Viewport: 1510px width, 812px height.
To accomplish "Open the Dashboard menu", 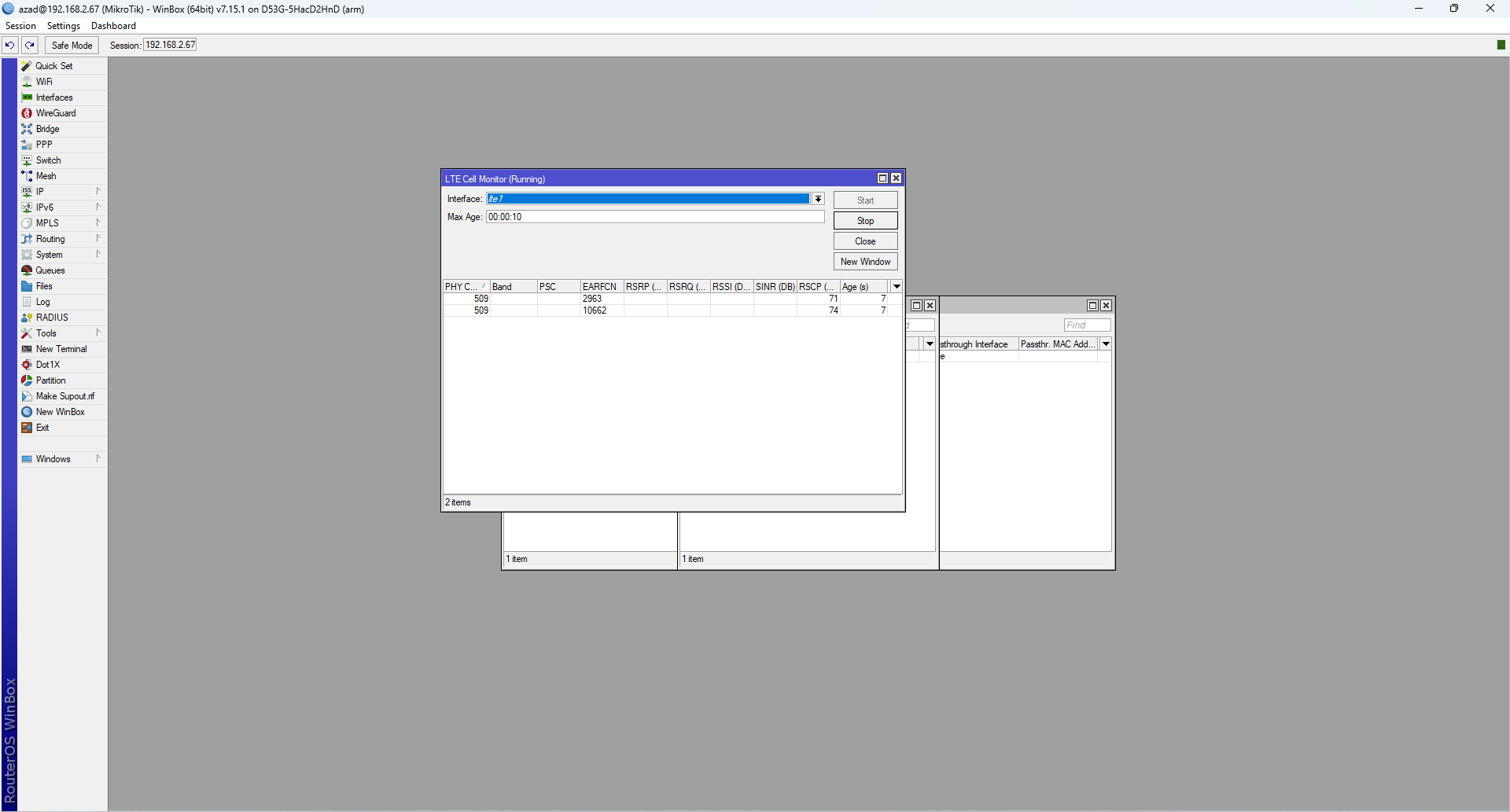I will coord(113,26).
